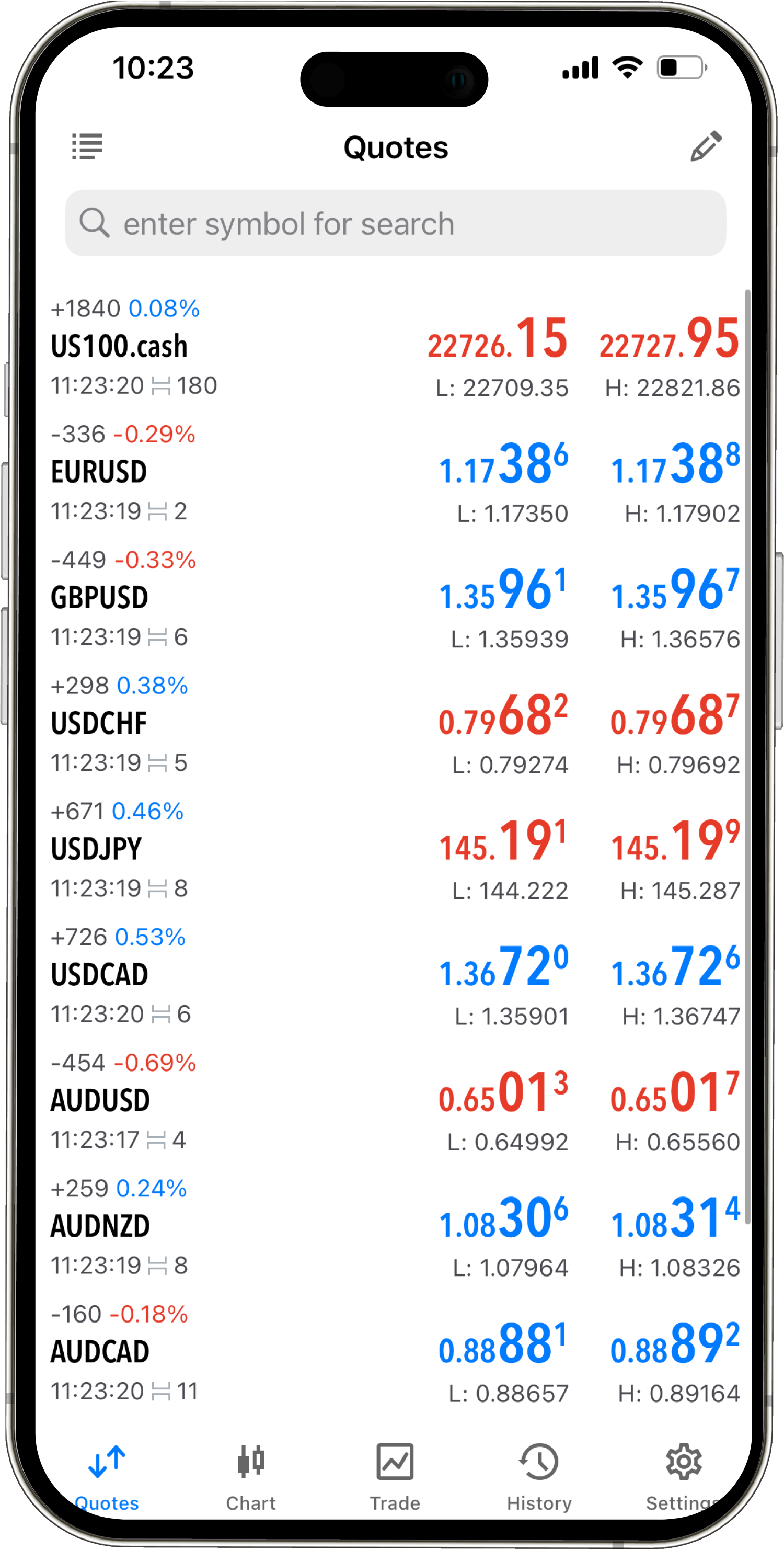Tap the EURUSD symbol name
This screenshot has width=784, height=1550.
99,472
